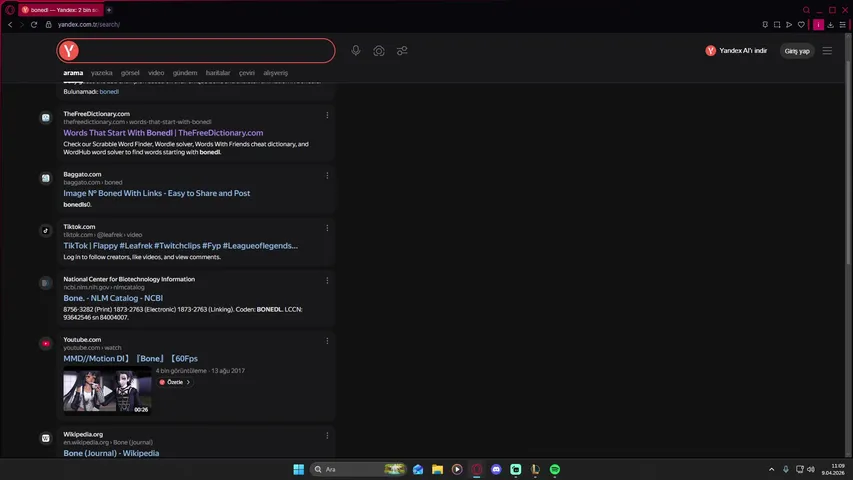The height and width of the screenshot is (480, 853).
Task: Open the browser Easy Setup menu icon
Action: point(843,24)
